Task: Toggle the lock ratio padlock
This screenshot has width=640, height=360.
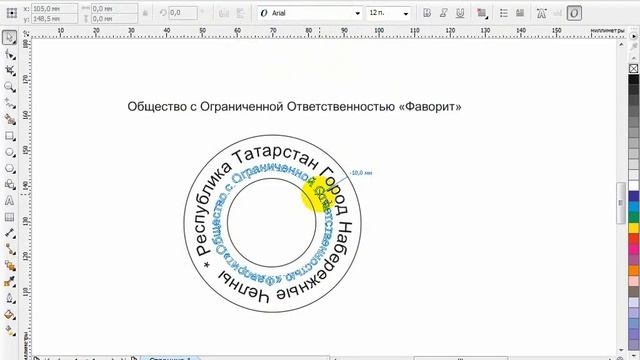Action: [145, 13]
